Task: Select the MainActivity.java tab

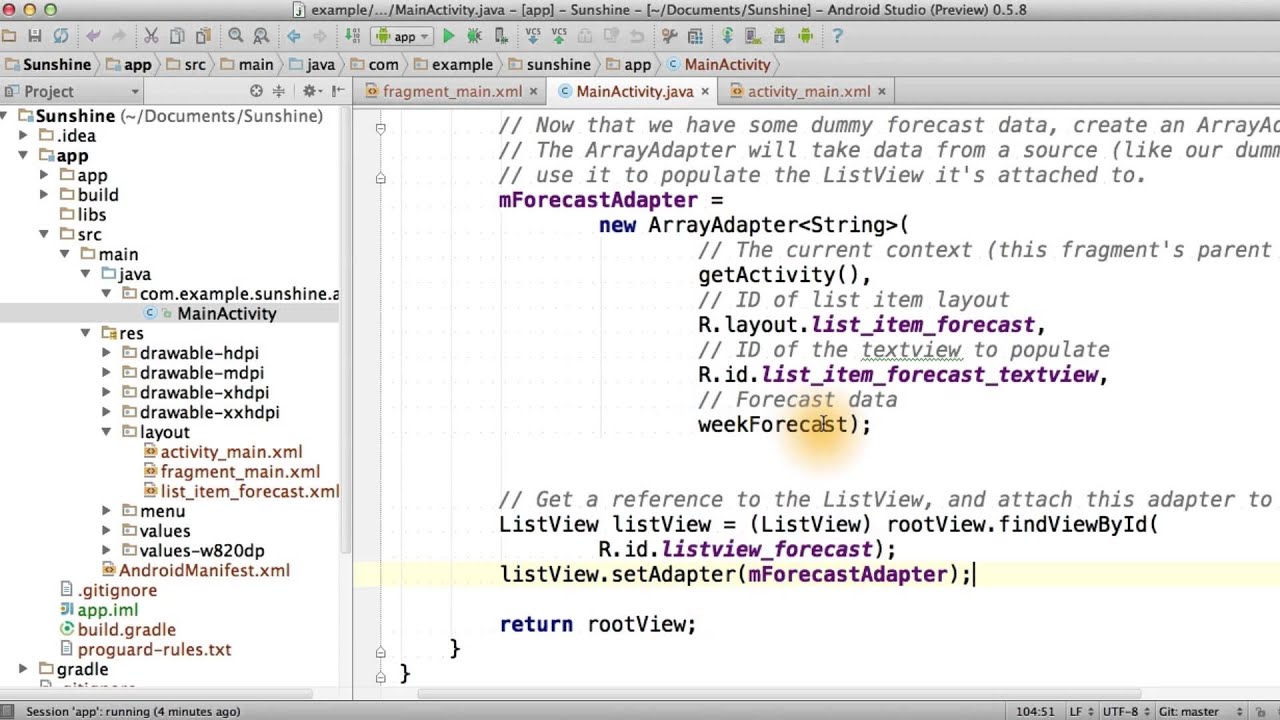Action: click(634, 91)
